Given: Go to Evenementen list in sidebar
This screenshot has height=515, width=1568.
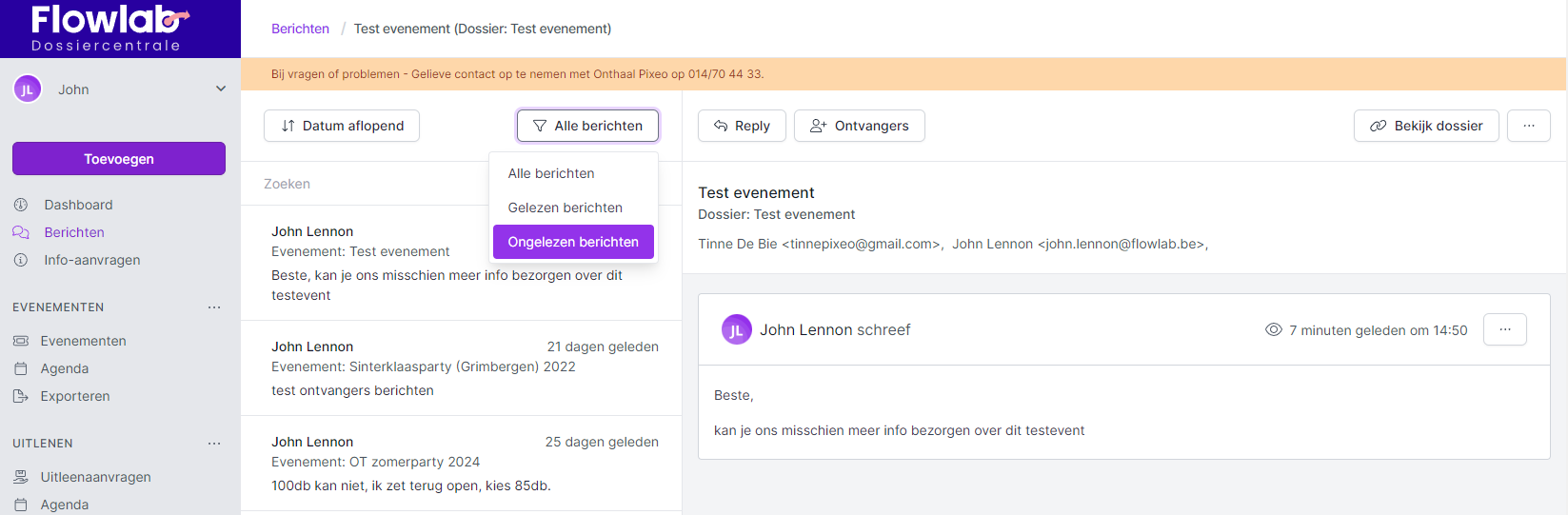Looking at the screenshot, I should click(x=83, y=341).
